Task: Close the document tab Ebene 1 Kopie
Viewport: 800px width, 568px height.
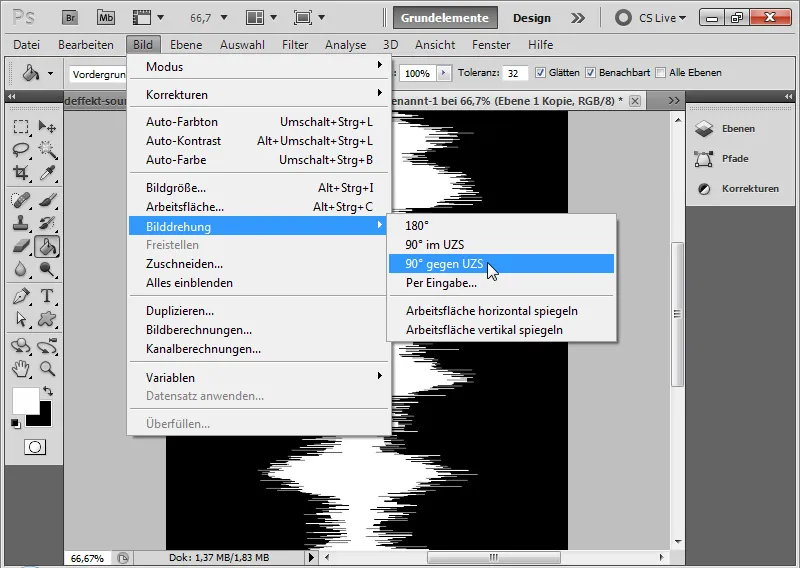Action: [x=635, y=101]
